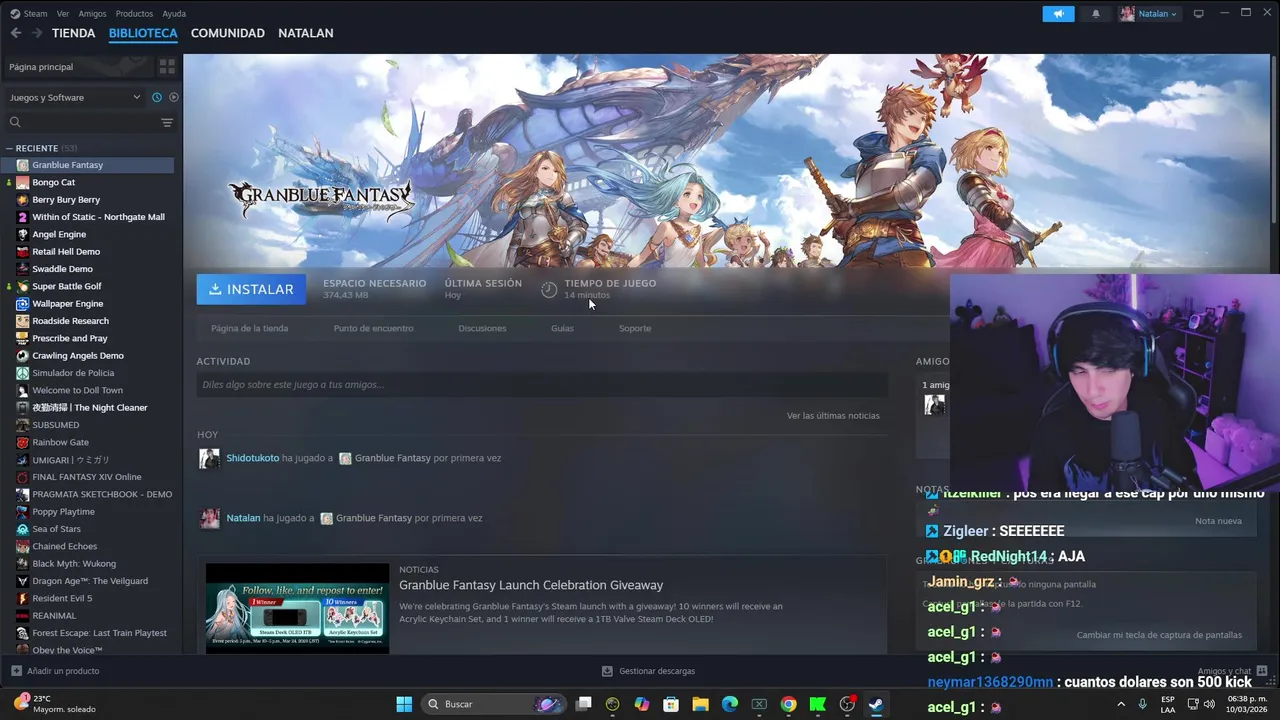Open the Productos menu
The height and width of the screenshot is (720, 1280).
134,14
